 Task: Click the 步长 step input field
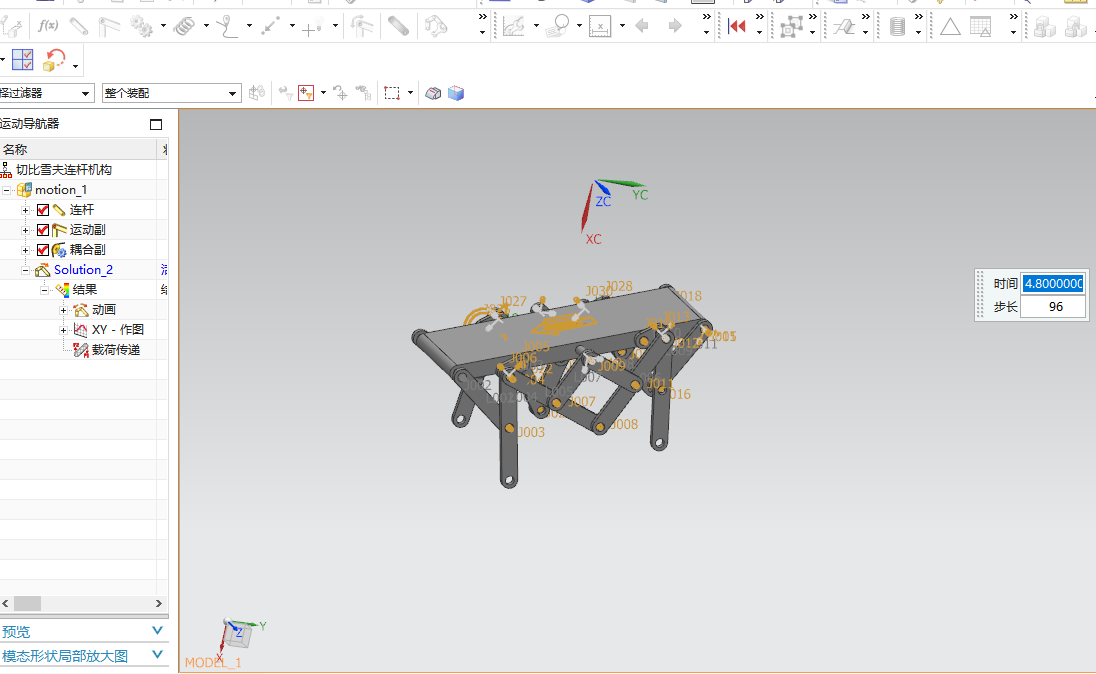[1053, 307]
